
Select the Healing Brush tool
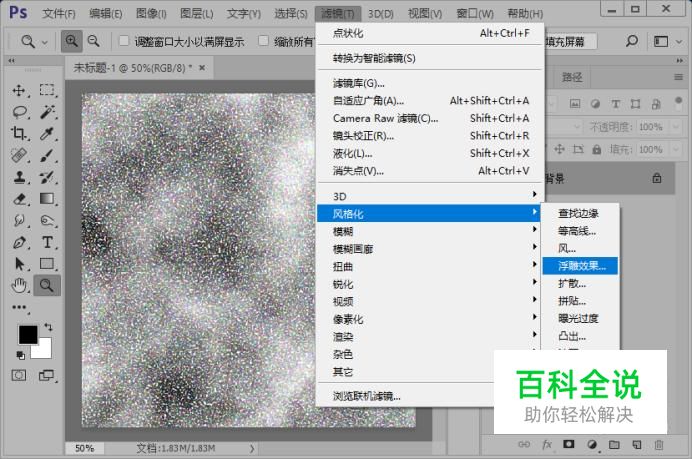(19, 155)
